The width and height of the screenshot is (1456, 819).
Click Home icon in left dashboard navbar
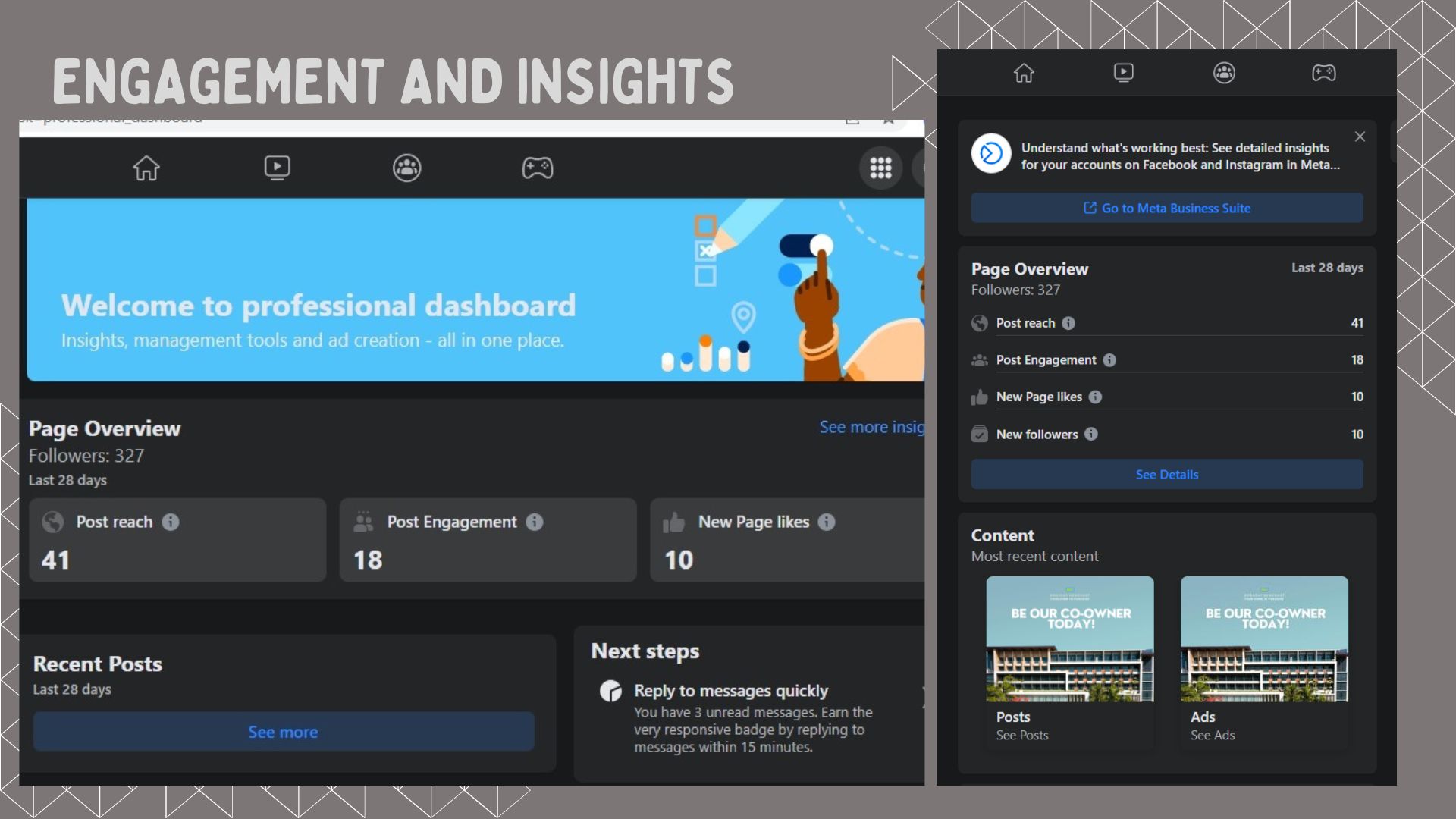pos(146,168)
